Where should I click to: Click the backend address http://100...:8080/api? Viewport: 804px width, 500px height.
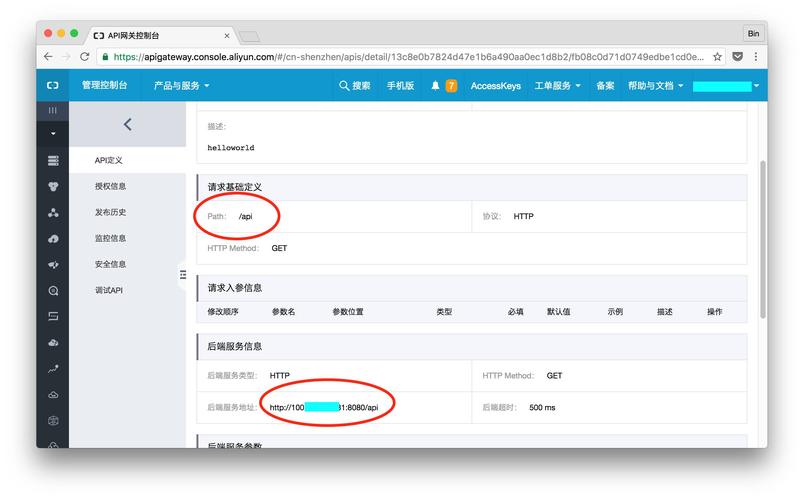[324, 407]
